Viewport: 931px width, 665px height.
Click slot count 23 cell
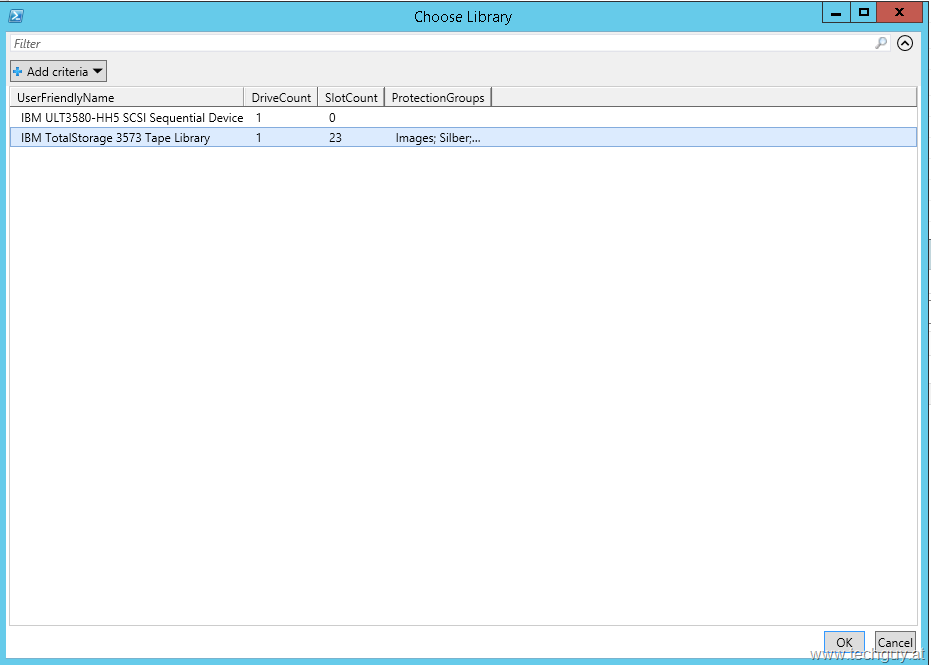(335, 138)
